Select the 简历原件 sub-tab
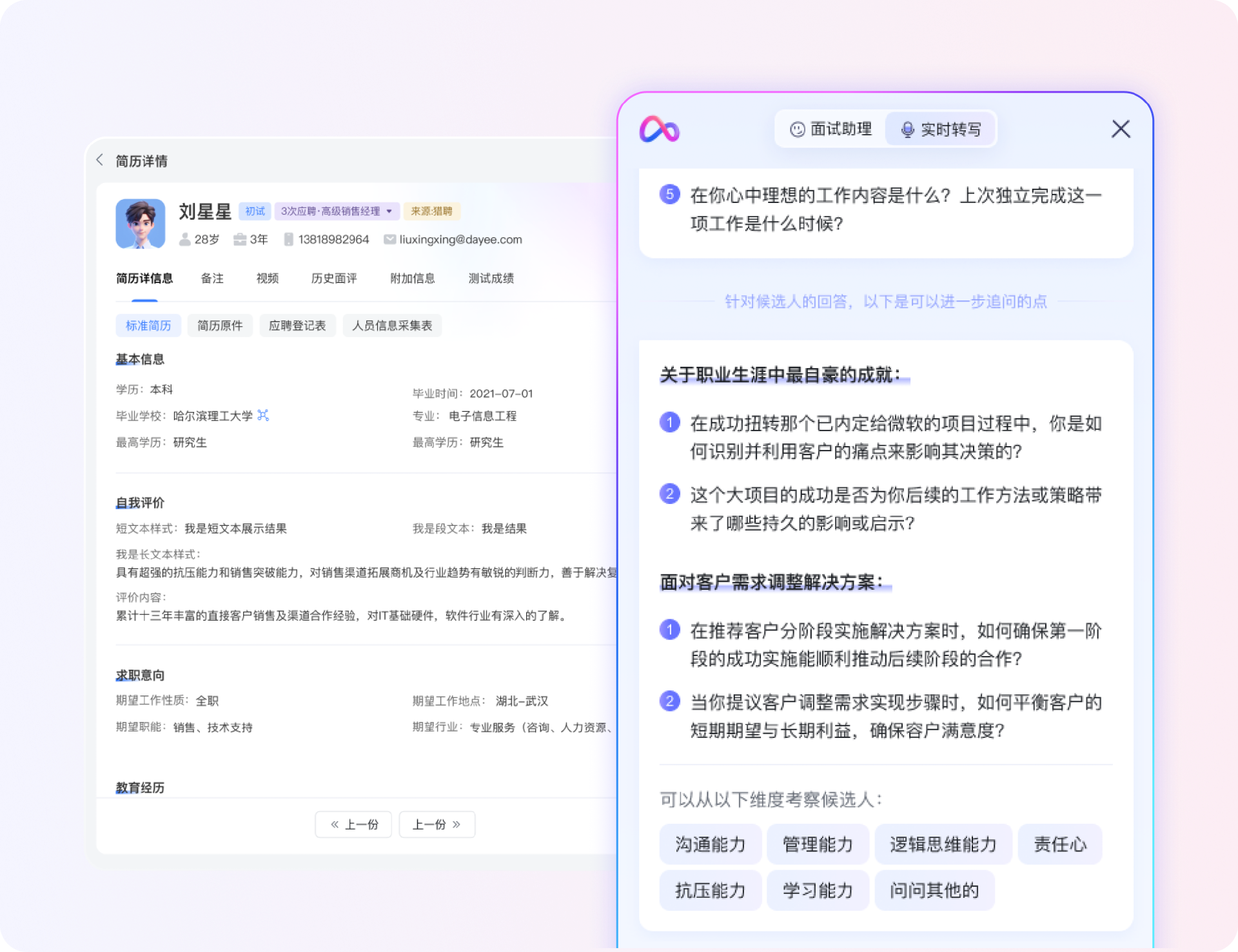The height and width of the screenshot is (952, 1238). 220,325
